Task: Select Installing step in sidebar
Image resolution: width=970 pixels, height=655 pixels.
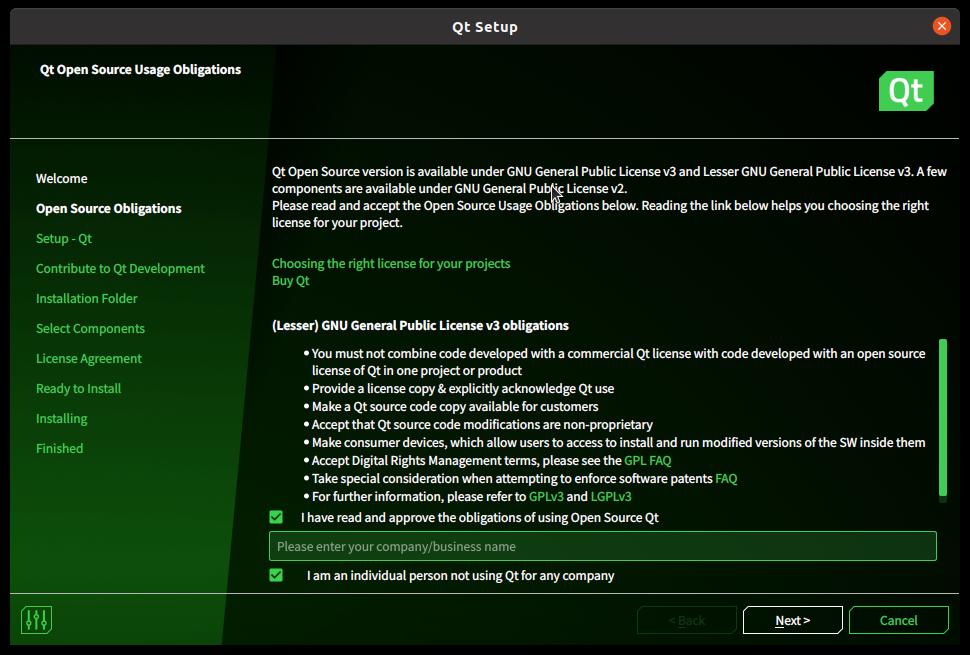Action: pos(61,418)
